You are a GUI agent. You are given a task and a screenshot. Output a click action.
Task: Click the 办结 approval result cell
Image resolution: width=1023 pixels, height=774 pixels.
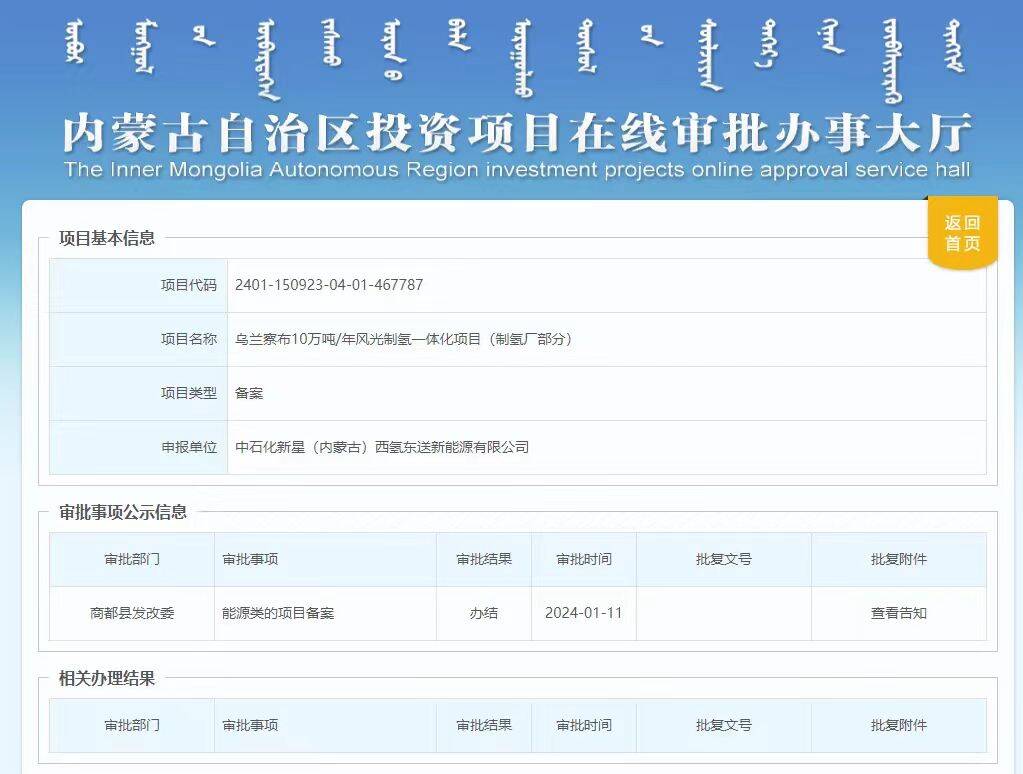[x=484, y=613]
